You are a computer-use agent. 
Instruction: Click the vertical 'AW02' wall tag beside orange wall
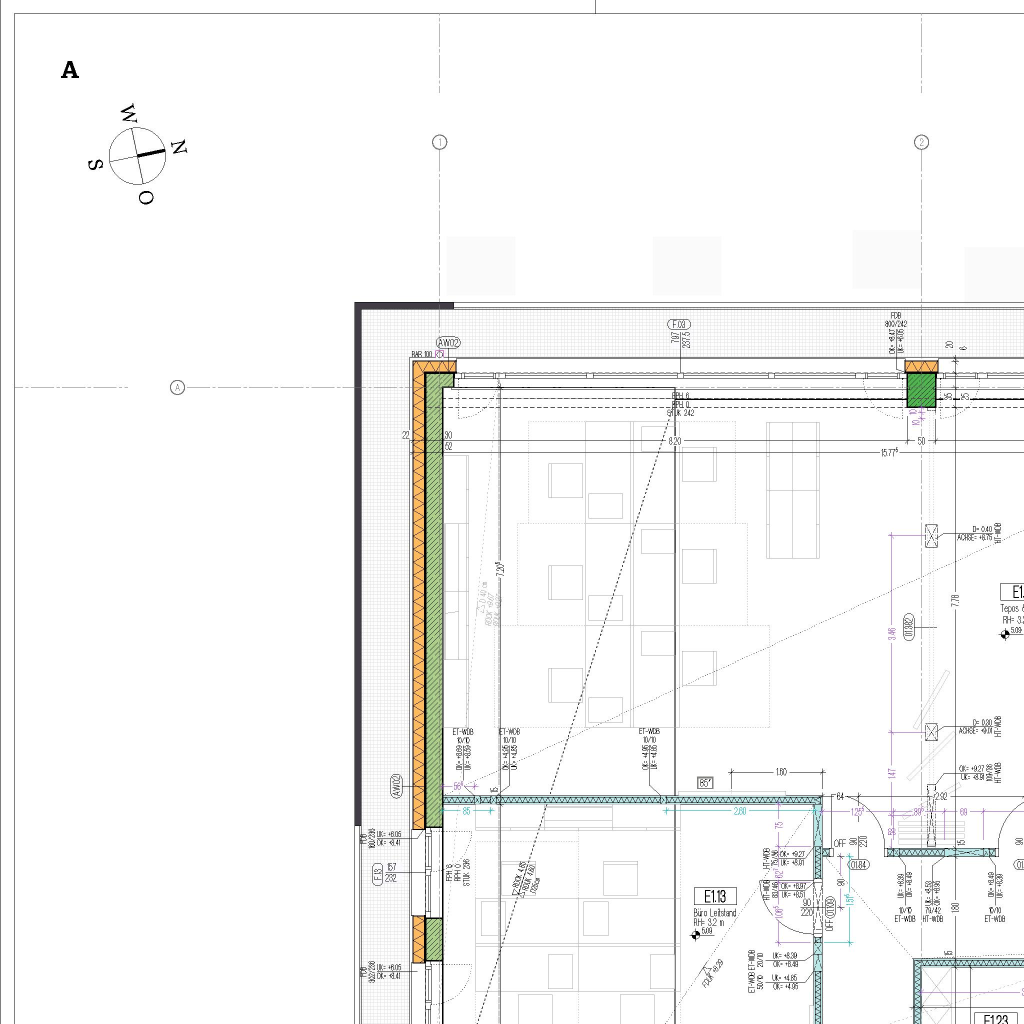396,786
